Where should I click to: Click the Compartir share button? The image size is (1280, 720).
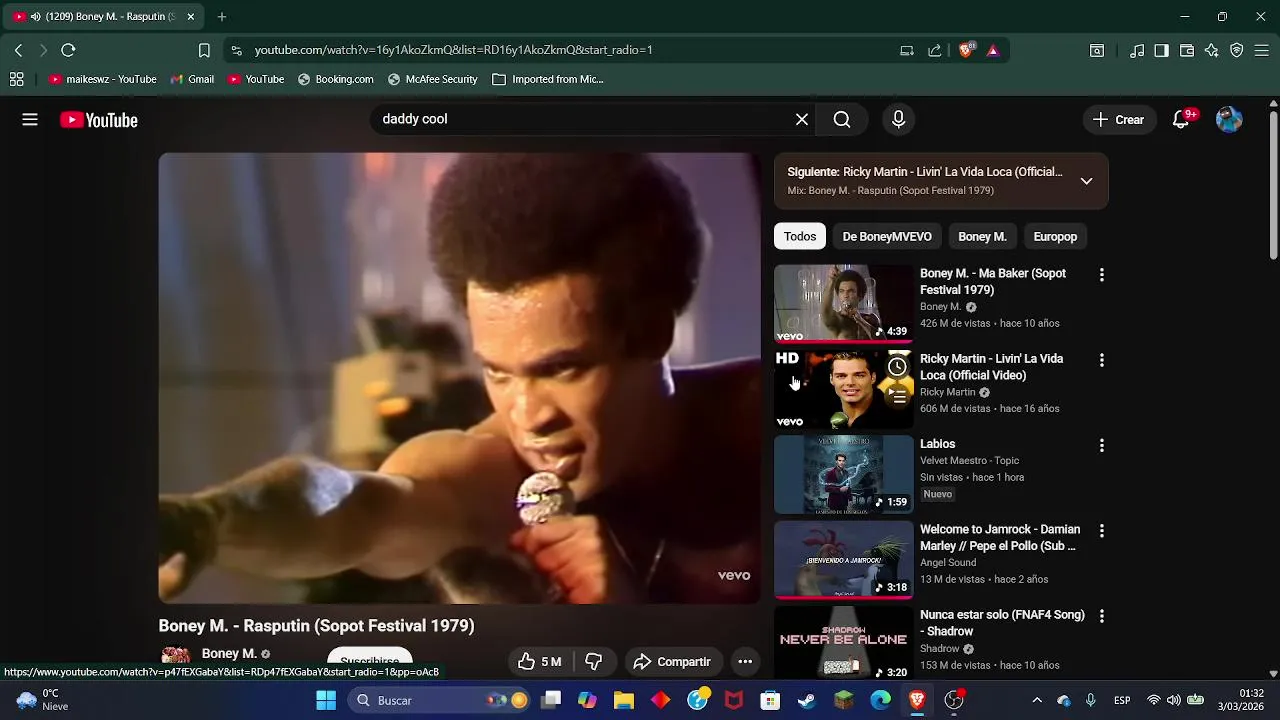[672, 662]
